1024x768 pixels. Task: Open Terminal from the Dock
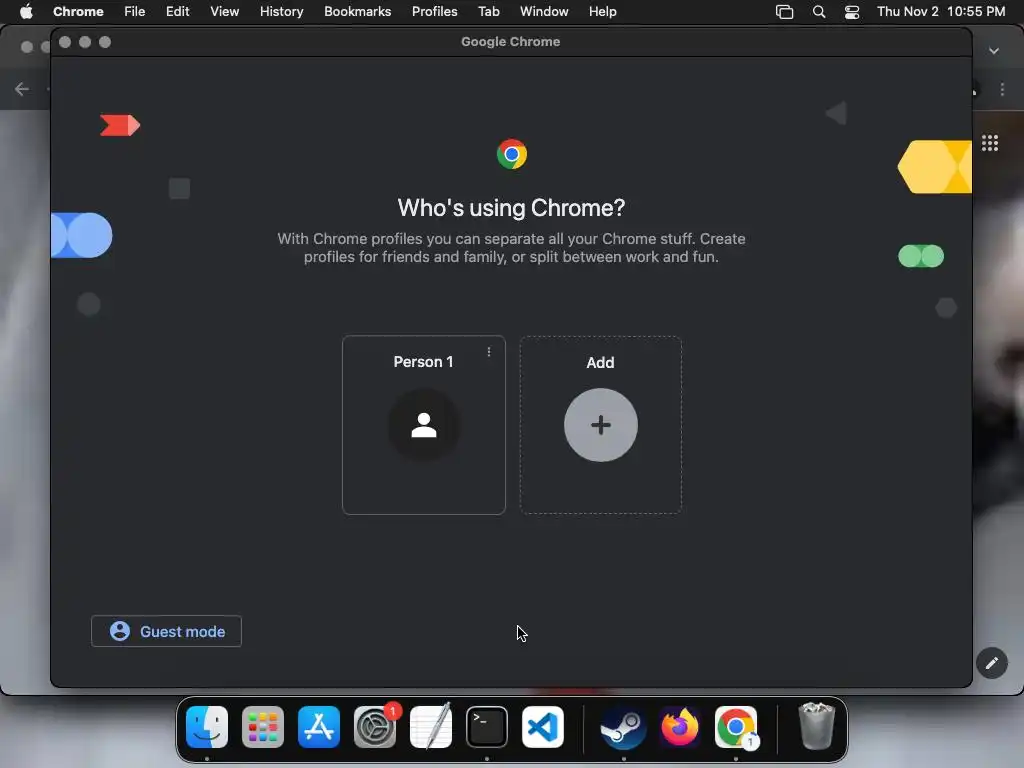pos(487,727)
